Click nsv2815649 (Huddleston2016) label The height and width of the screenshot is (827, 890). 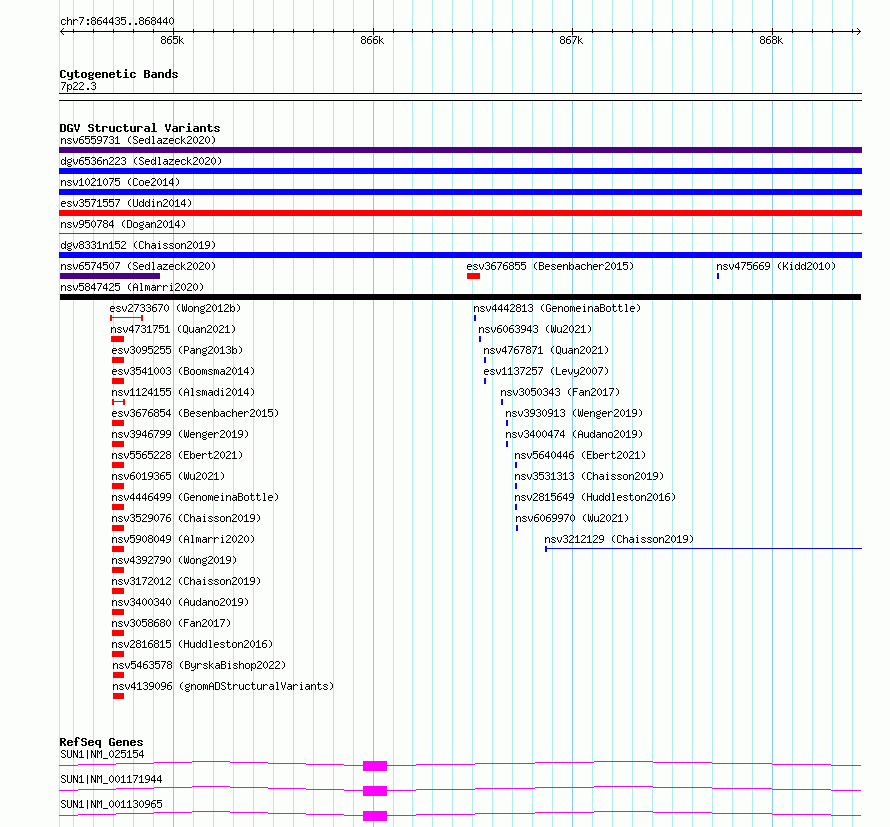595,497
